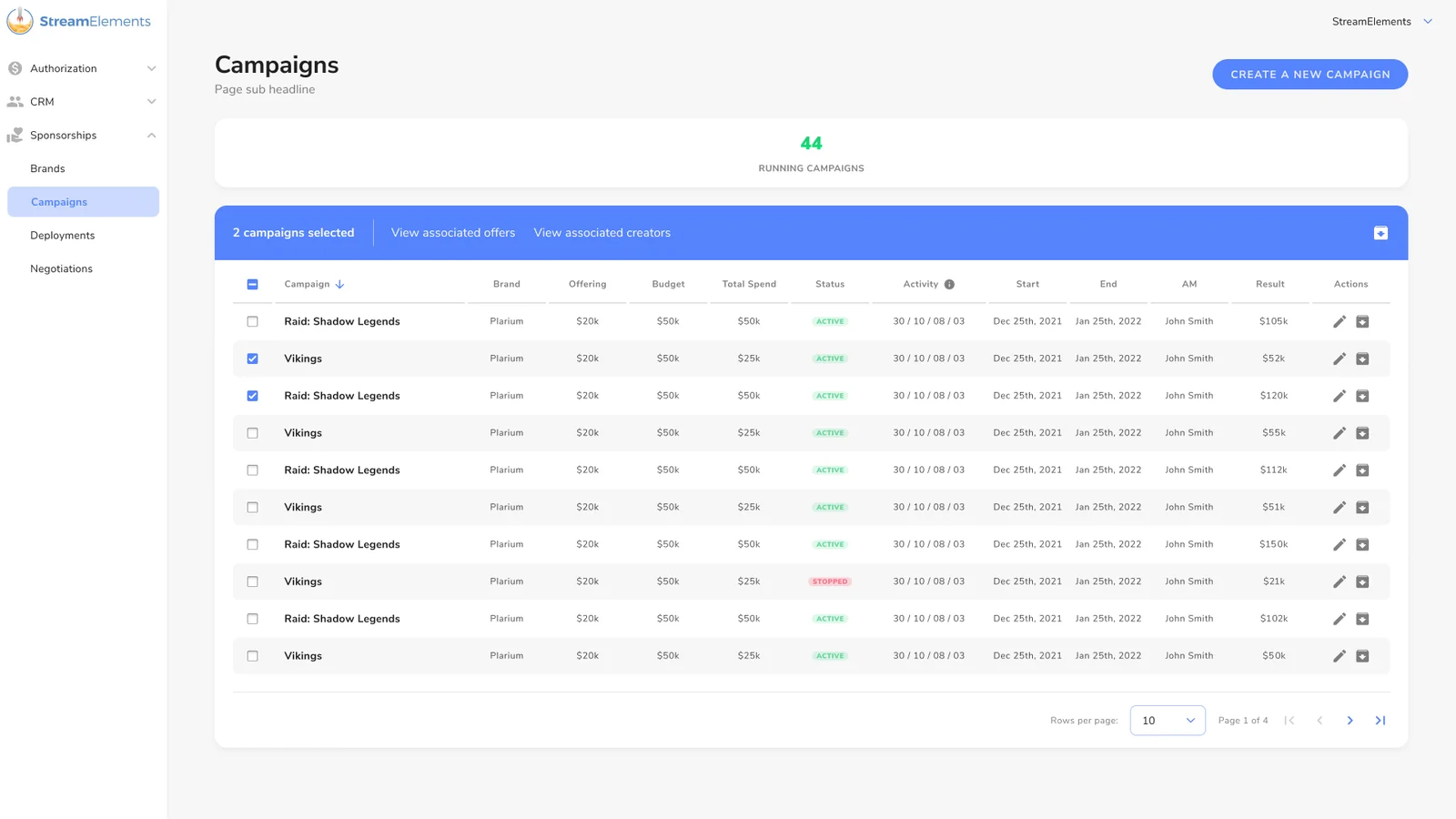Click View associated offers link

tap(453, 233)
